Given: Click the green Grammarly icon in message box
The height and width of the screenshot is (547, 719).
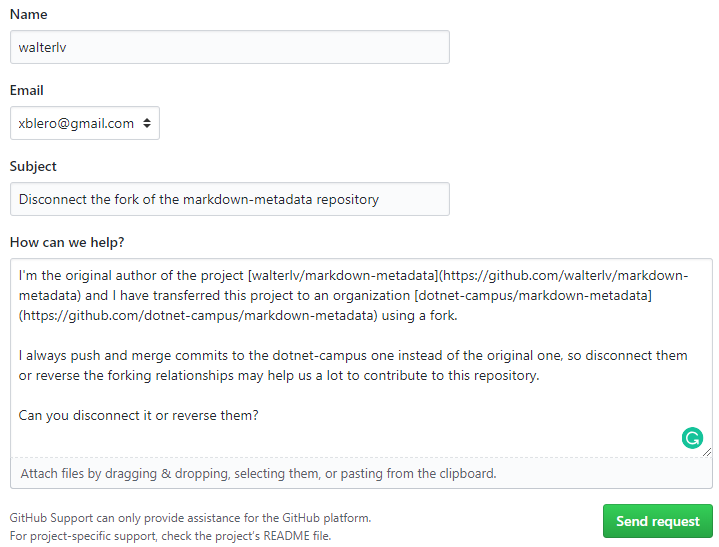Looking at the screenshot, I should click(692, 437).
